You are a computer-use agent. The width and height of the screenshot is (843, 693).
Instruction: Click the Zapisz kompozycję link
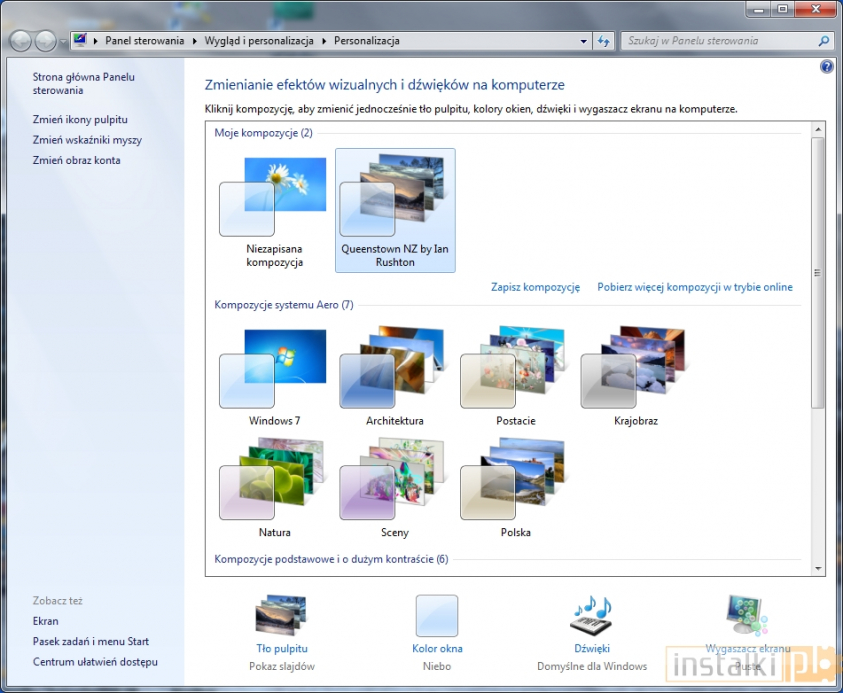(x=535, y=287)
